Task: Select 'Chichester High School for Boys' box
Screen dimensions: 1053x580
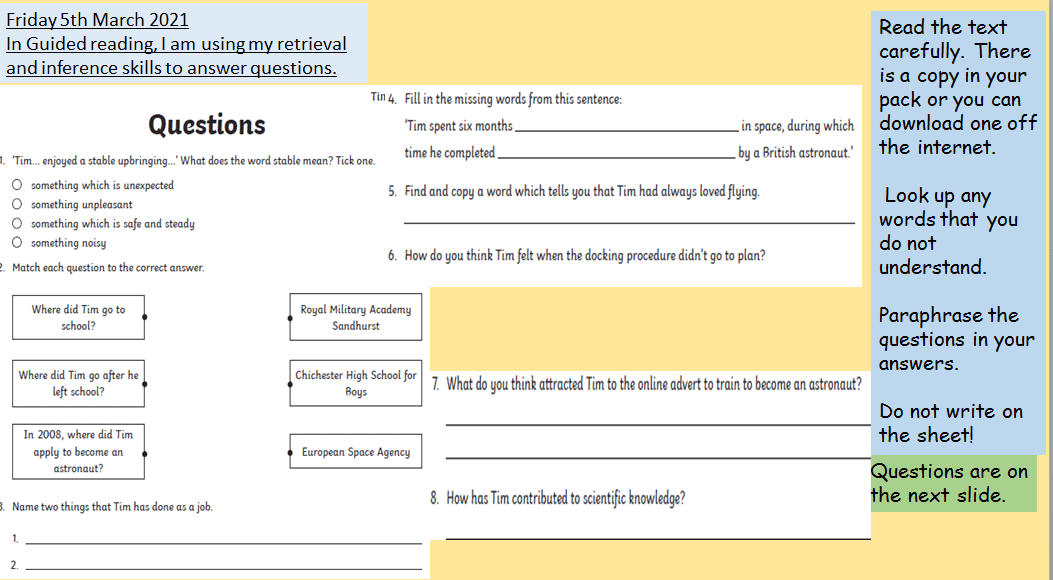Action: tap(356, 383)
